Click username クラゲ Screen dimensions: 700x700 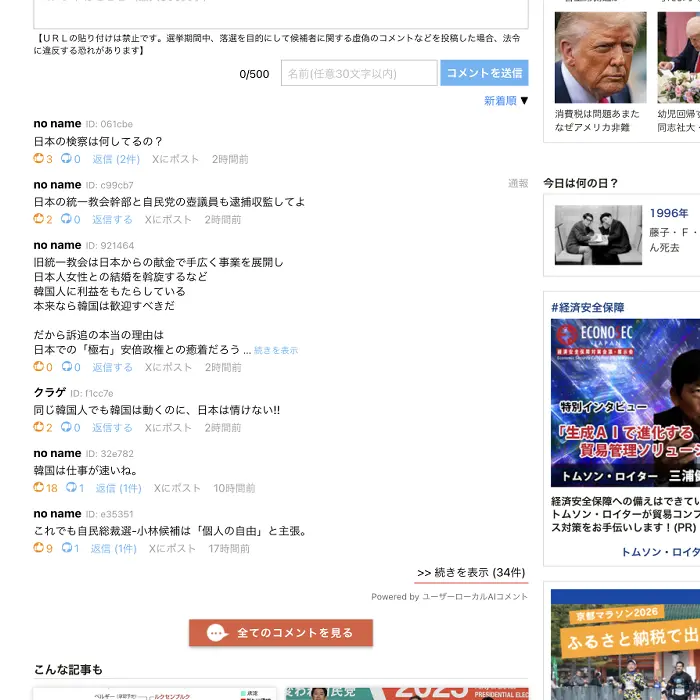click(x=50, y=392)
